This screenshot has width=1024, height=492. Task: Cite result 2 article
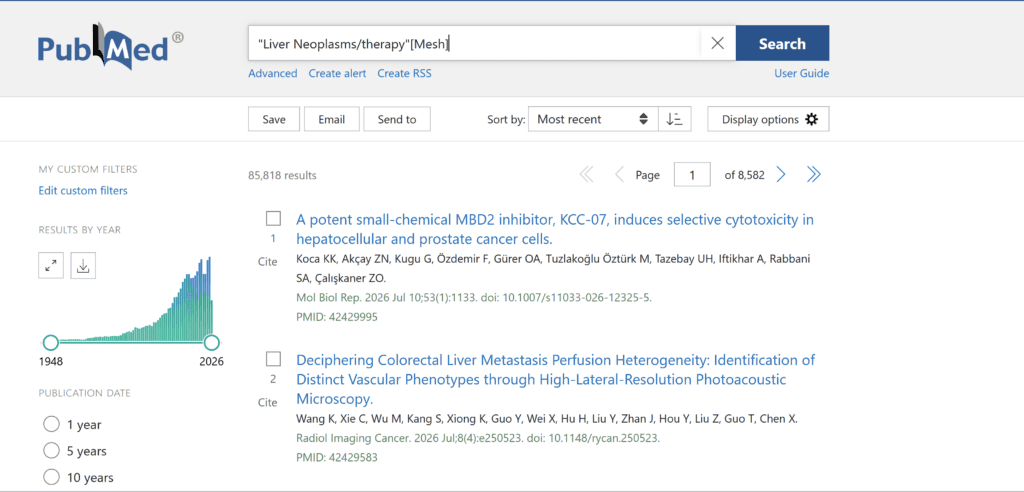pyautogui.click(x=268, y=402)
